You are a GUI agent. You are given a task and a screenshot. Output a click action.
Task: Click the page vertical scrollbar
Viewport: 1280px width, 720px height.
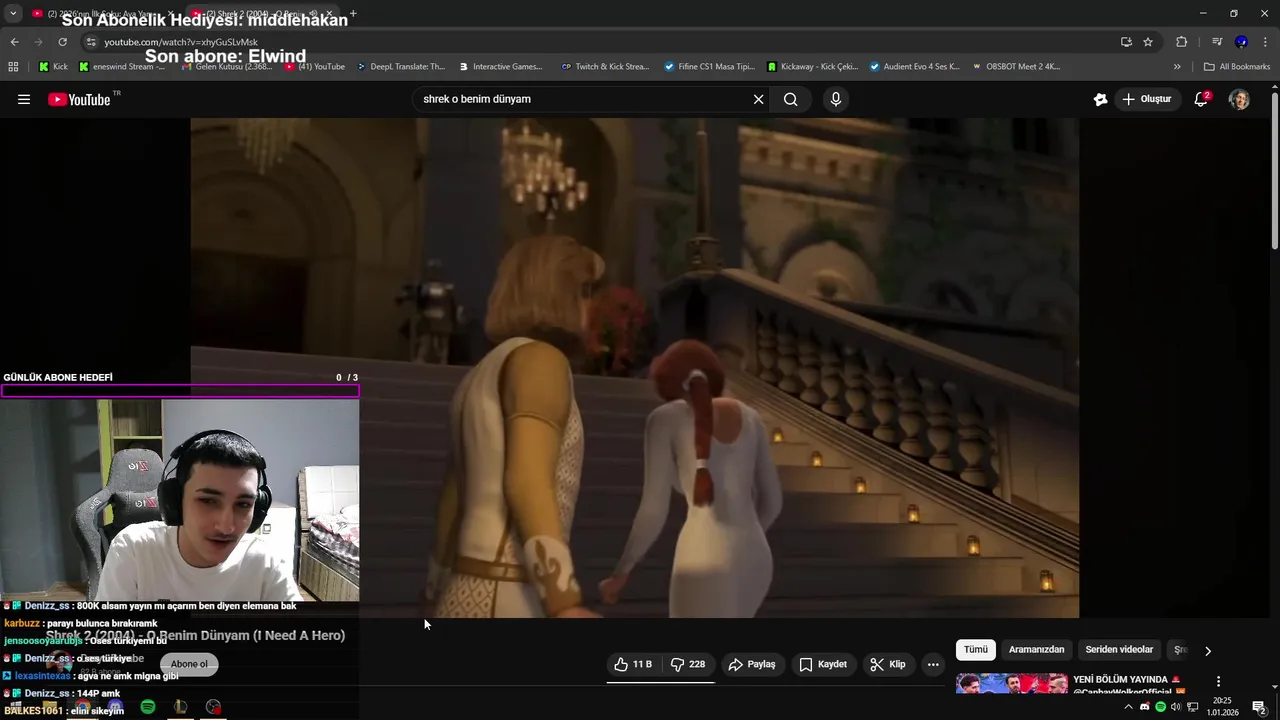1274,170
